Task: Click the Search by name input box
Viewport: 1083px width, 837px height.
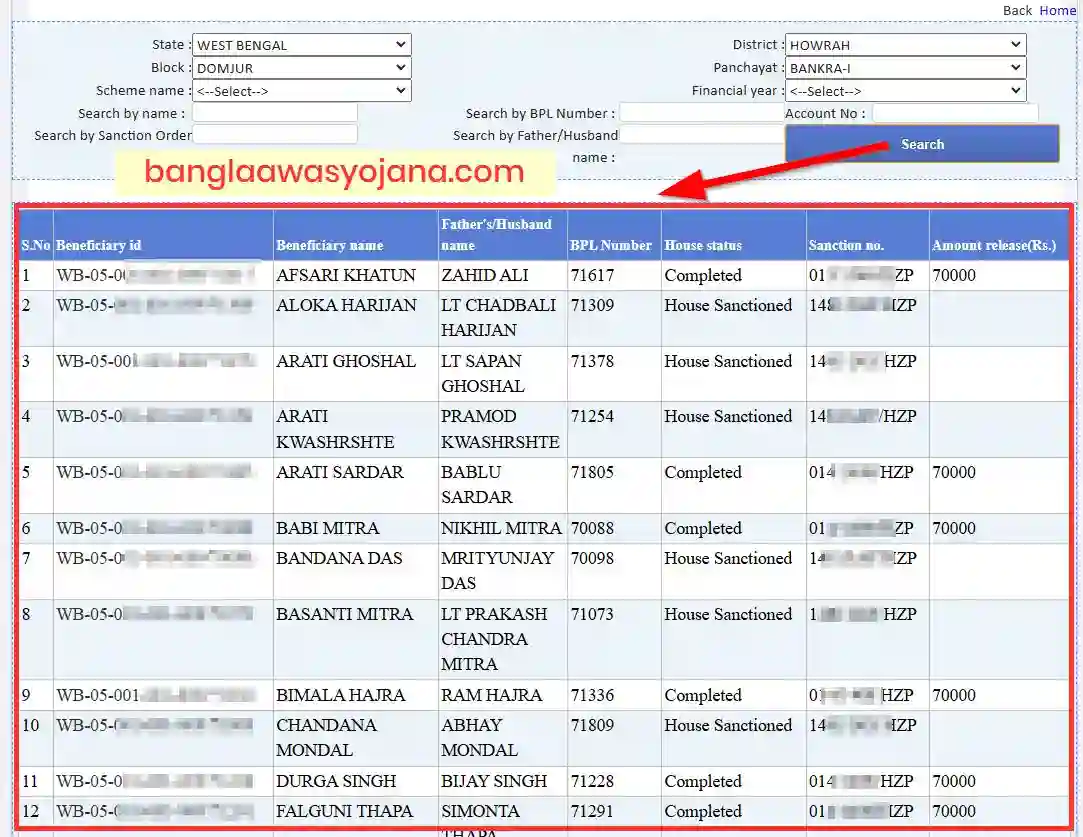Action: click(x=275, y=112)
